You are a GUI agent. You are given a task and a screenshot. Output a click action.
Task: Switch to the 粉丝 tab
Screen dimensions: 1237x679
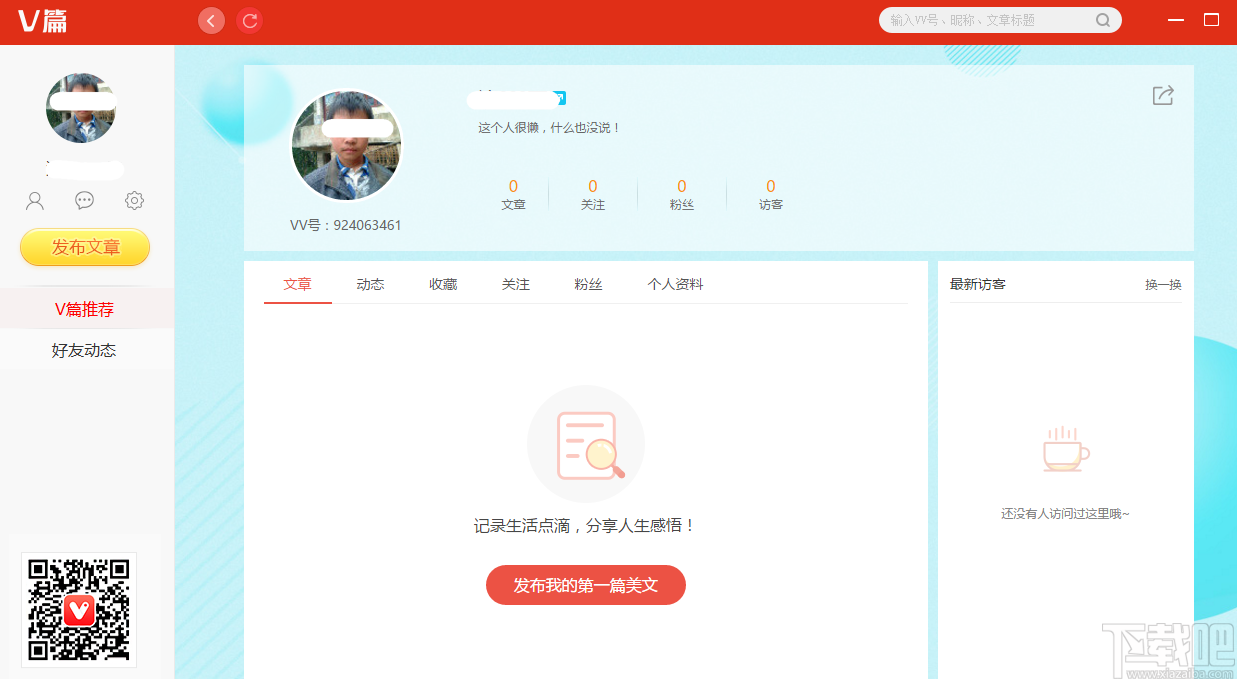(589, 284)
